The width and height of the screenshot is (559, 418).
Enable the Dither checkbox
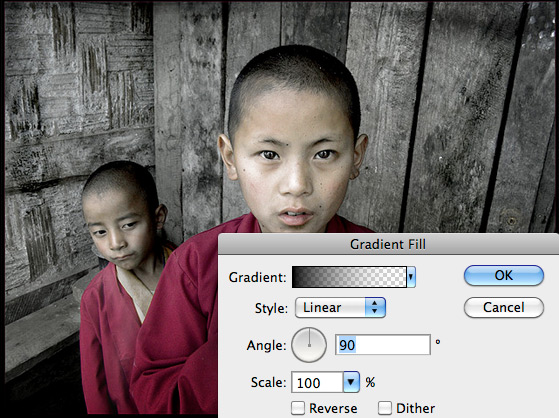(385, 408)
